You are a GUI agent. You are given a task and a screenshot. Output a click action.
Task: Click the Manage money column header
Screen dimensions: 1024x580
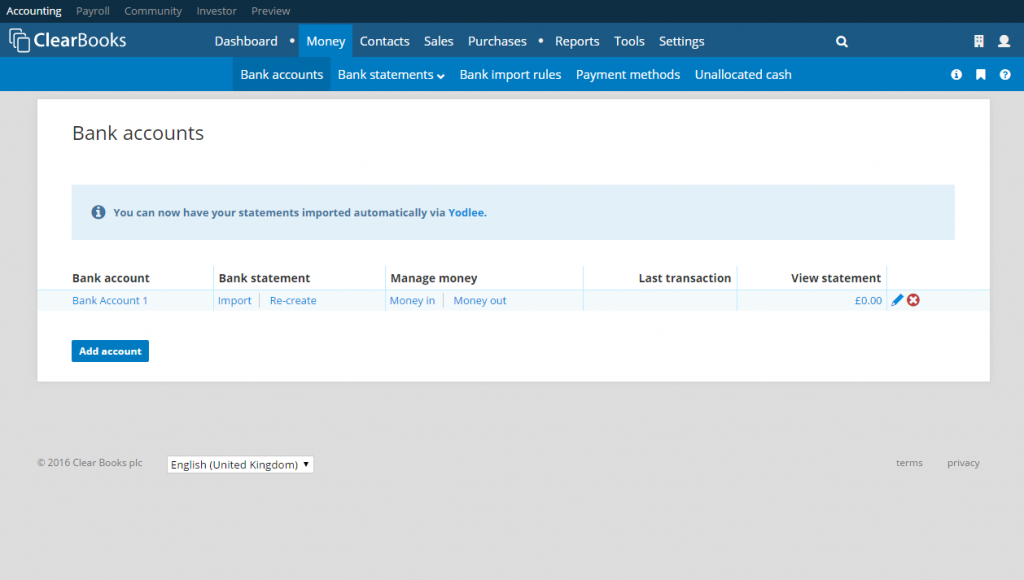[434, 278]
